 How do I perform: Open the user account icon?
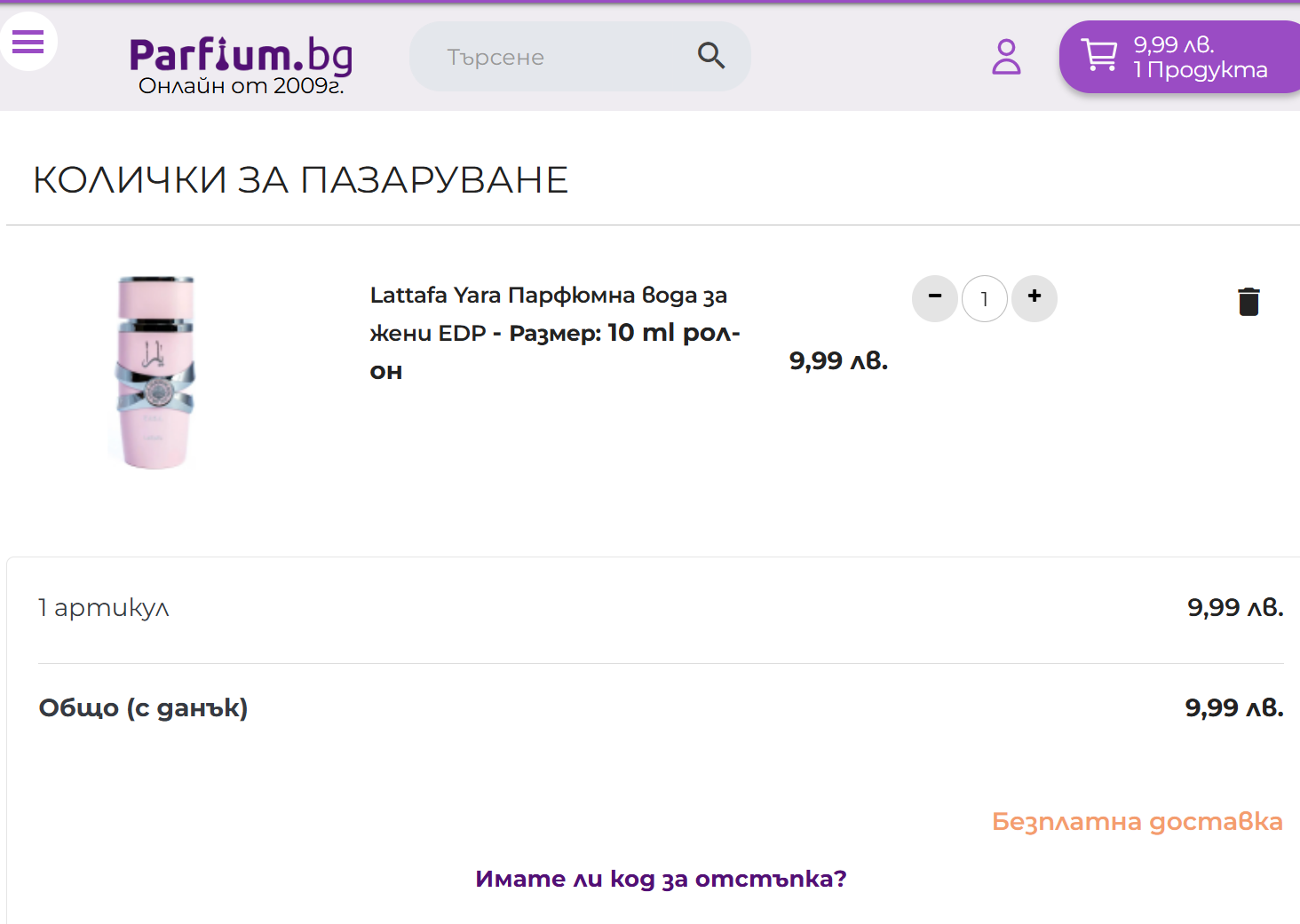point(1005,57)
